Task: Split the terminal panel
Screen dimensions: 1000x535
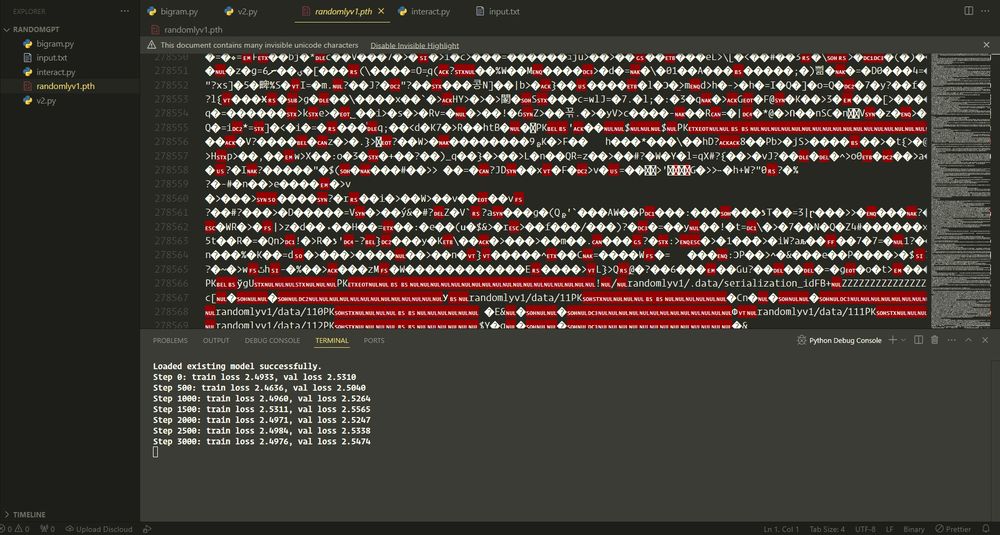Action: pyautogui.click(x=918, y=341)
